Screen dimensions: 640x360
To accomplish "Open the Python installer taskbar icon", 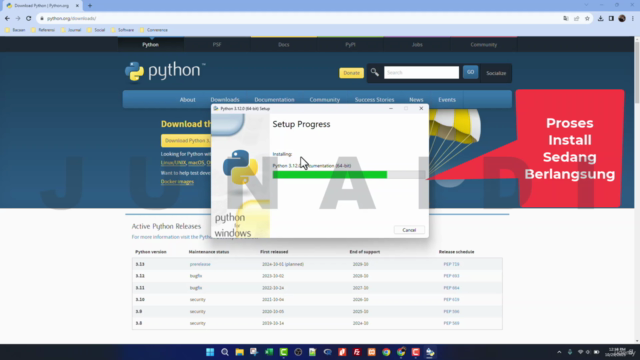I will tap(430, 352).
